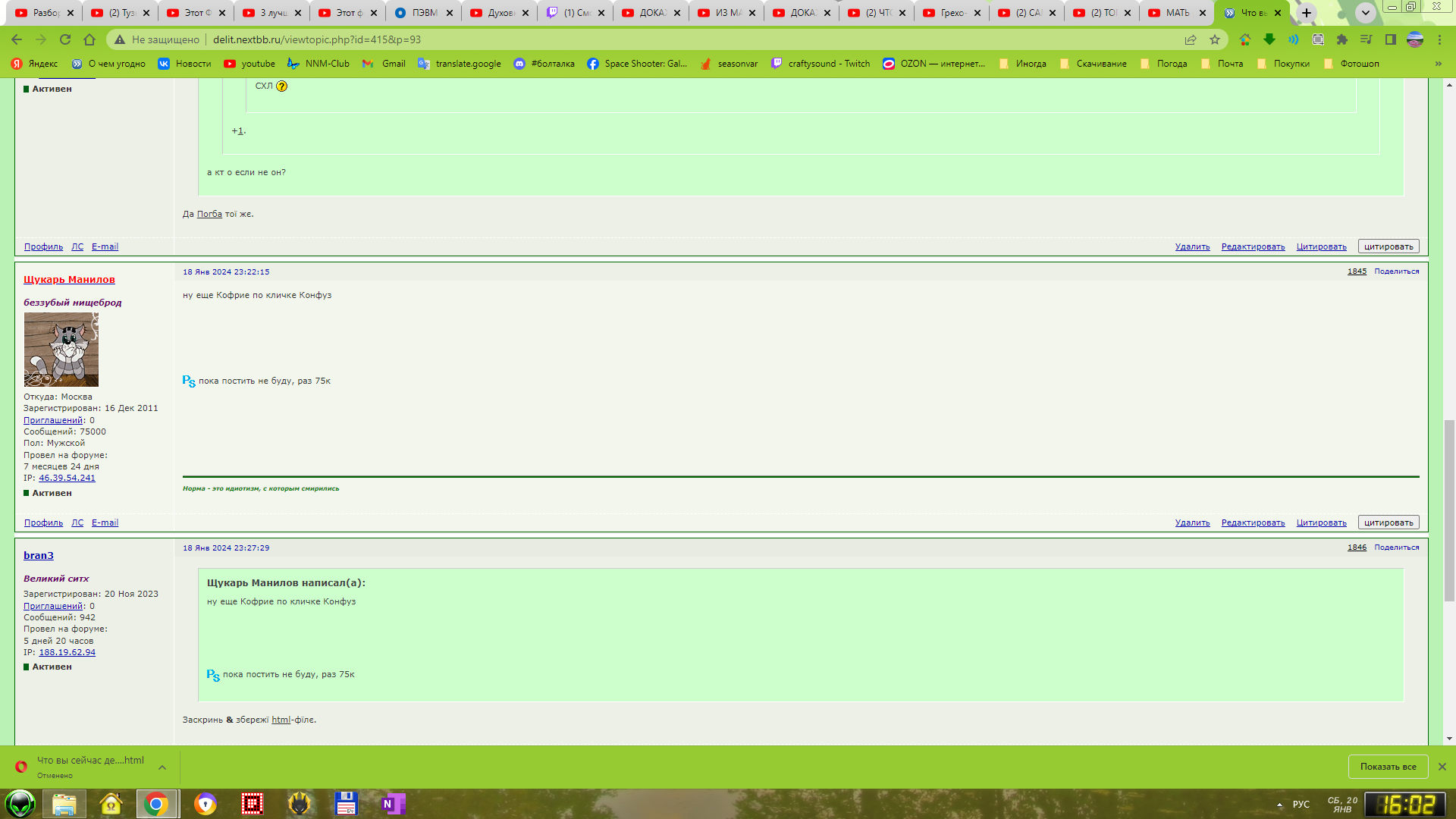Open the Погода bookmarks folder

pos(1163,64)
